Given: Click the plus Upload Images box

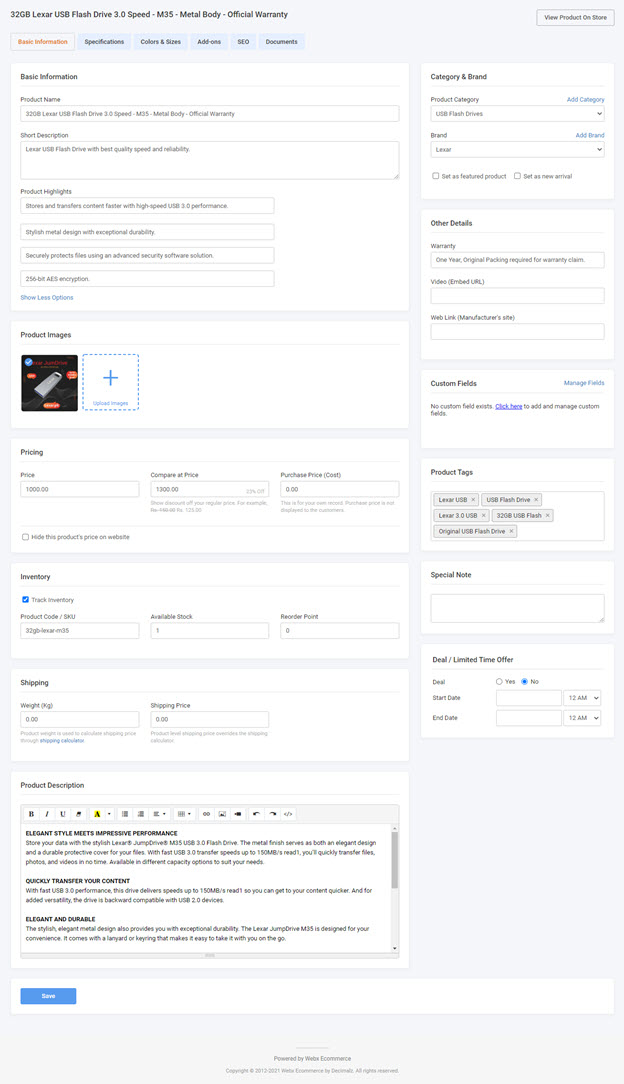Looking at the screenshot, I should click(111, 382).
